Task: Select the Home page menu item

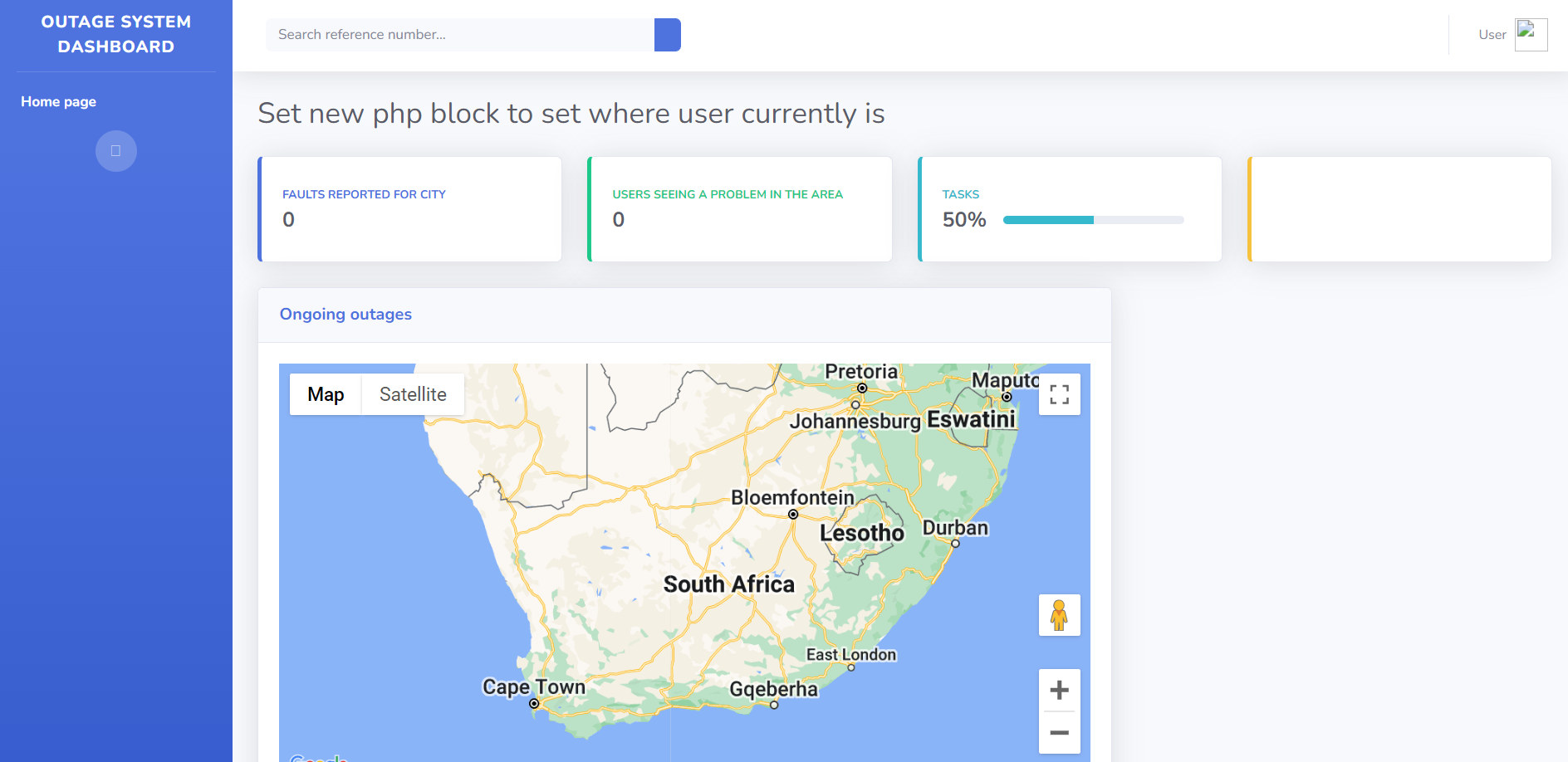Action: point(58,101)
